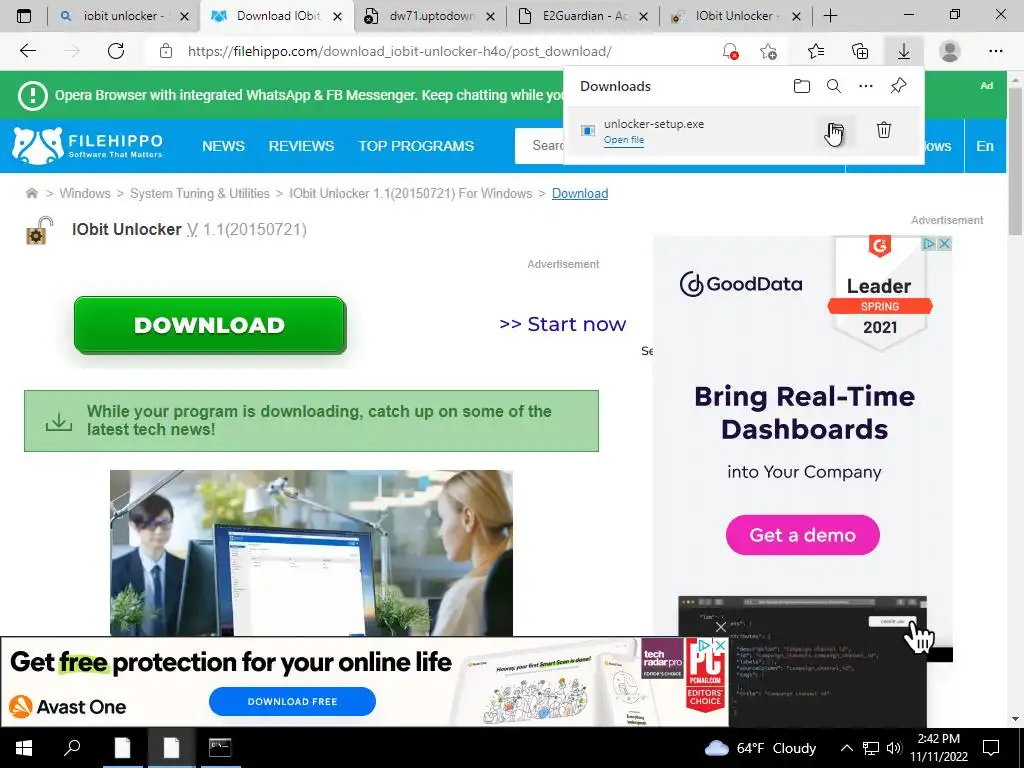The height and width of the screenshot is (768, 1024).
Task: Show unlocker-setup.exe in folder
Action: [835, 130]
